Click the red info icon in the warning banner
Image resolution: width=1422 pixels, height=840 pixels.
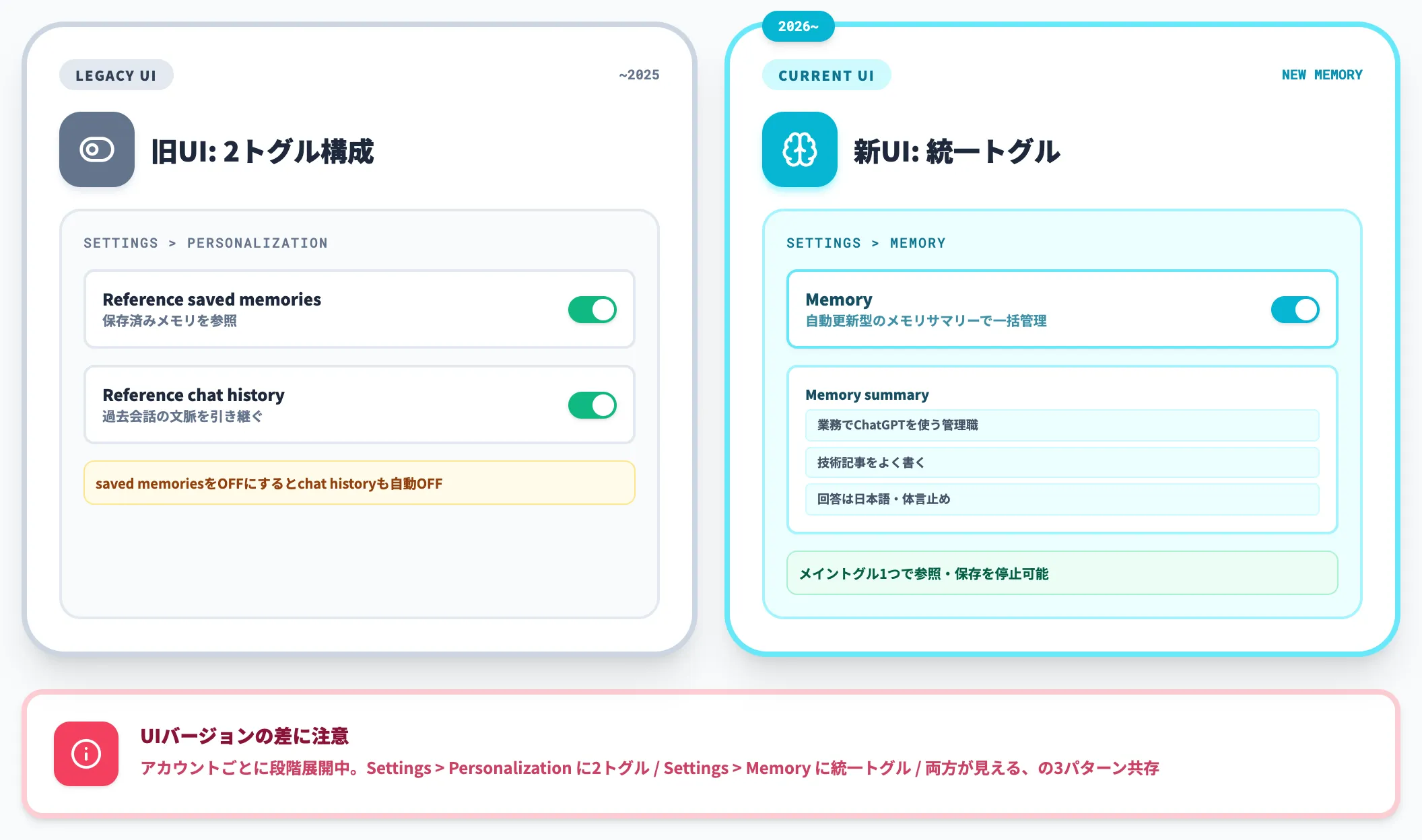(x=86, y=754)
